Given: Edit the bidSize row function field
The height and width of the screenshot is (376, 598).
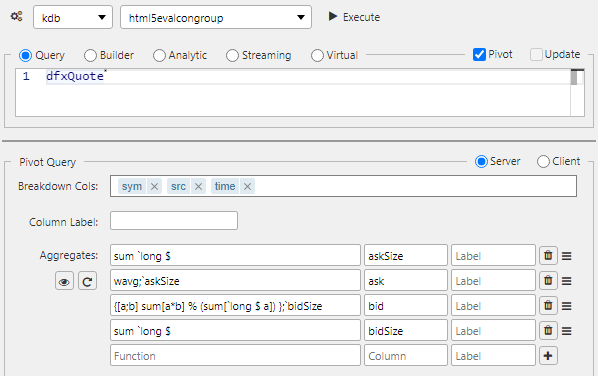Looking at the screenshot, I should [x=235, y=331].
